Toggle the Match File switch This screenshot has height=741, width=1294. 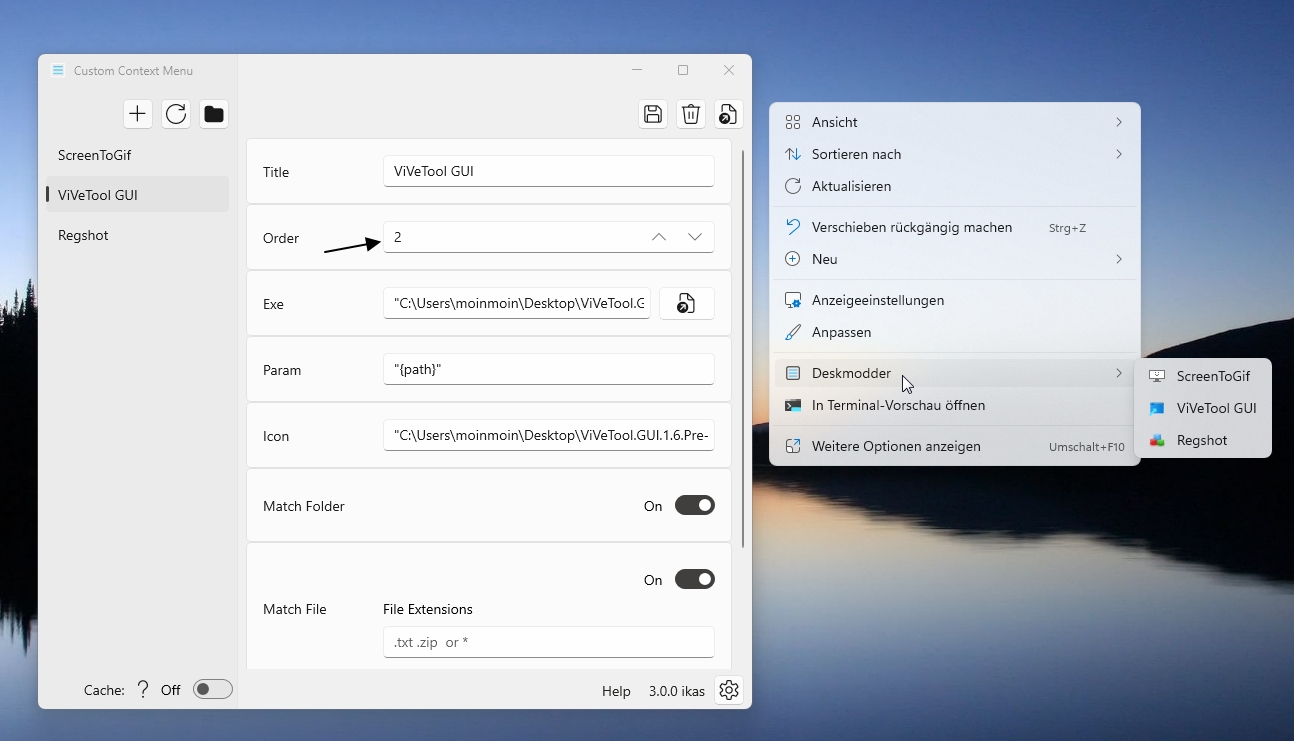click(695, 579)
